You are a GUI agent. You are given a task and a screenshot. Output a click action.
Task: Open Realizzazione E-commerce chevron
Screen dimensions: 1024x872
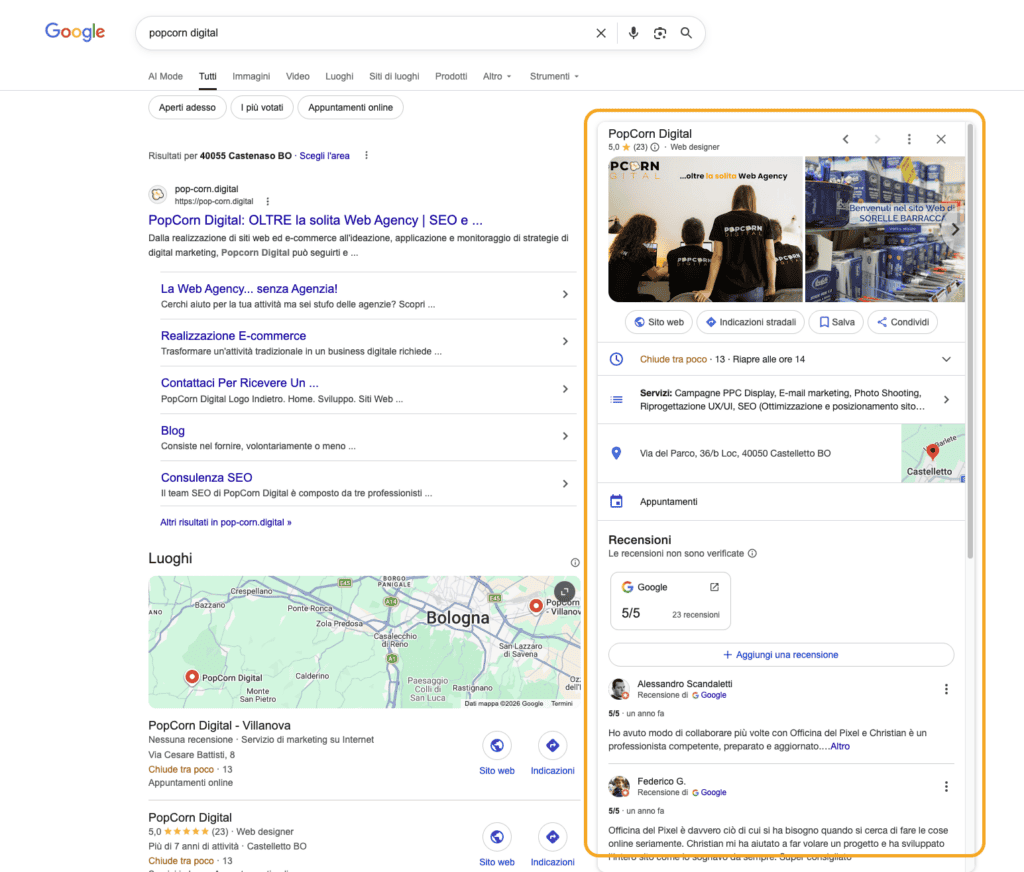tap(565, 342)
